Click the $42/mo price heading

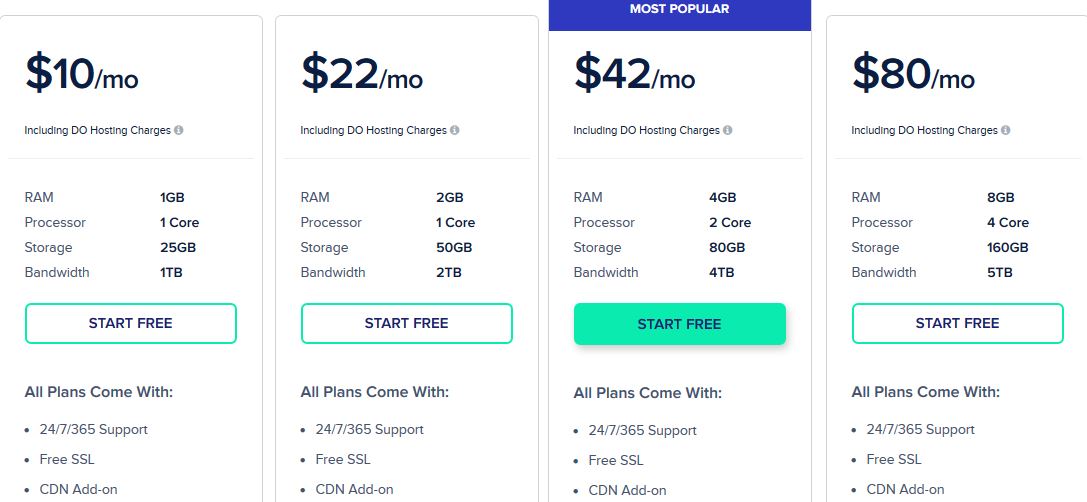635,73
